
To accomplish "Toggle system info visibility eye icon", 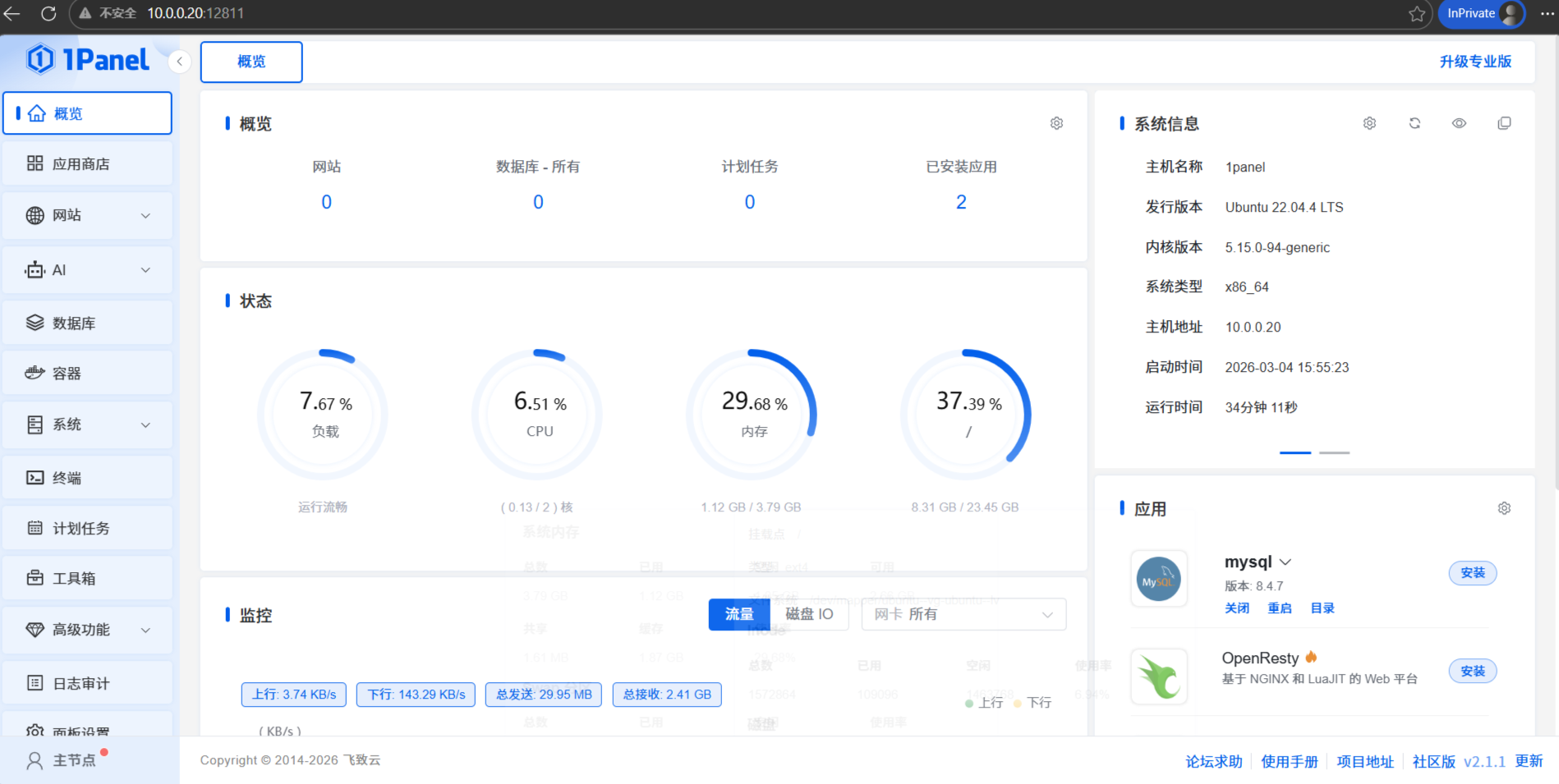I will pos(1459,123).
